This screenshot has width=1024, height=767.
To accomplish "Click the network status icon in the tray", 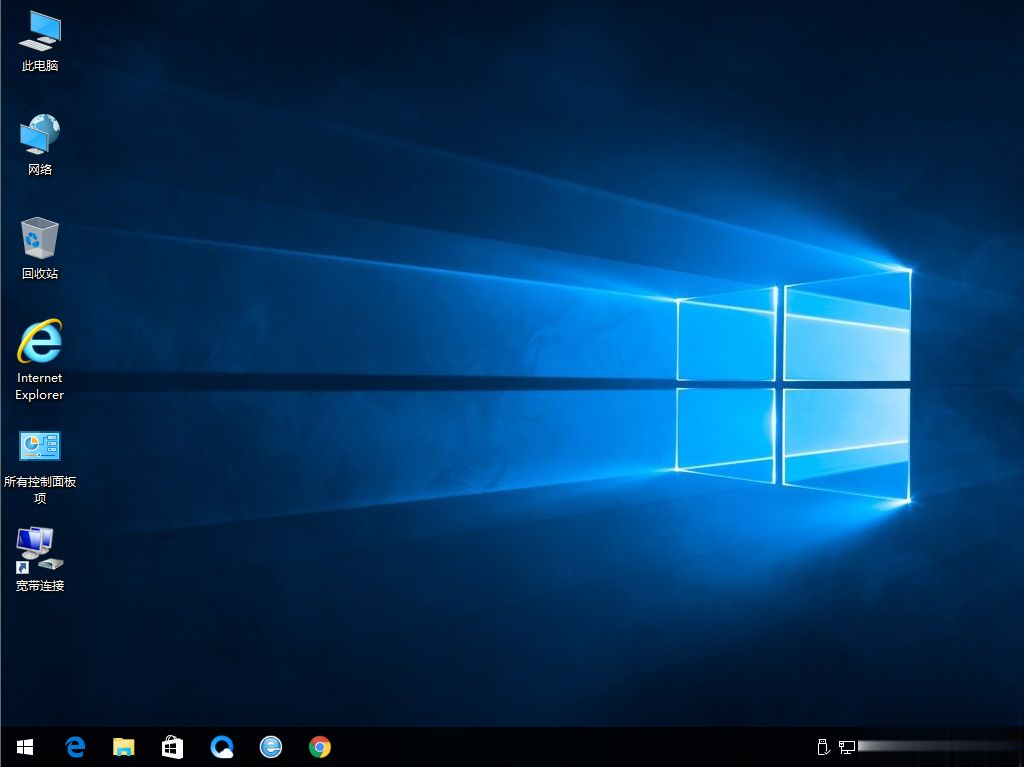I will [x=848, y=746].
